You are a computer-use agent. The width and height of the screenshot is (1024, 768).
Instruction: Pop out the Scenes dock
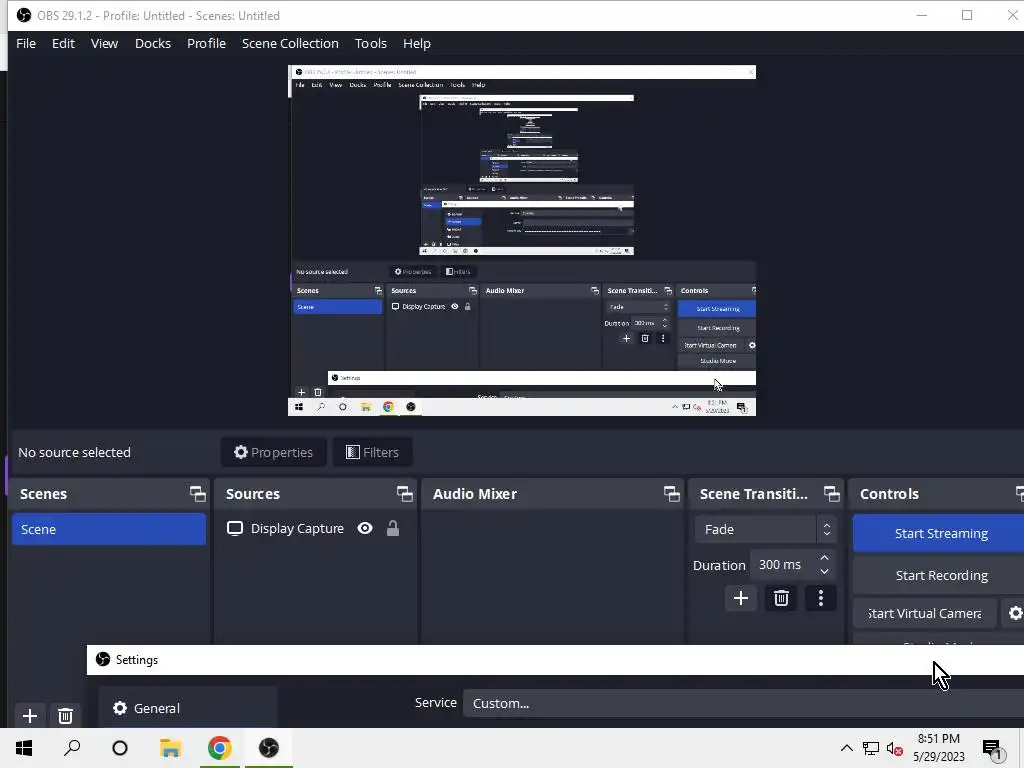tap(197, 494)
